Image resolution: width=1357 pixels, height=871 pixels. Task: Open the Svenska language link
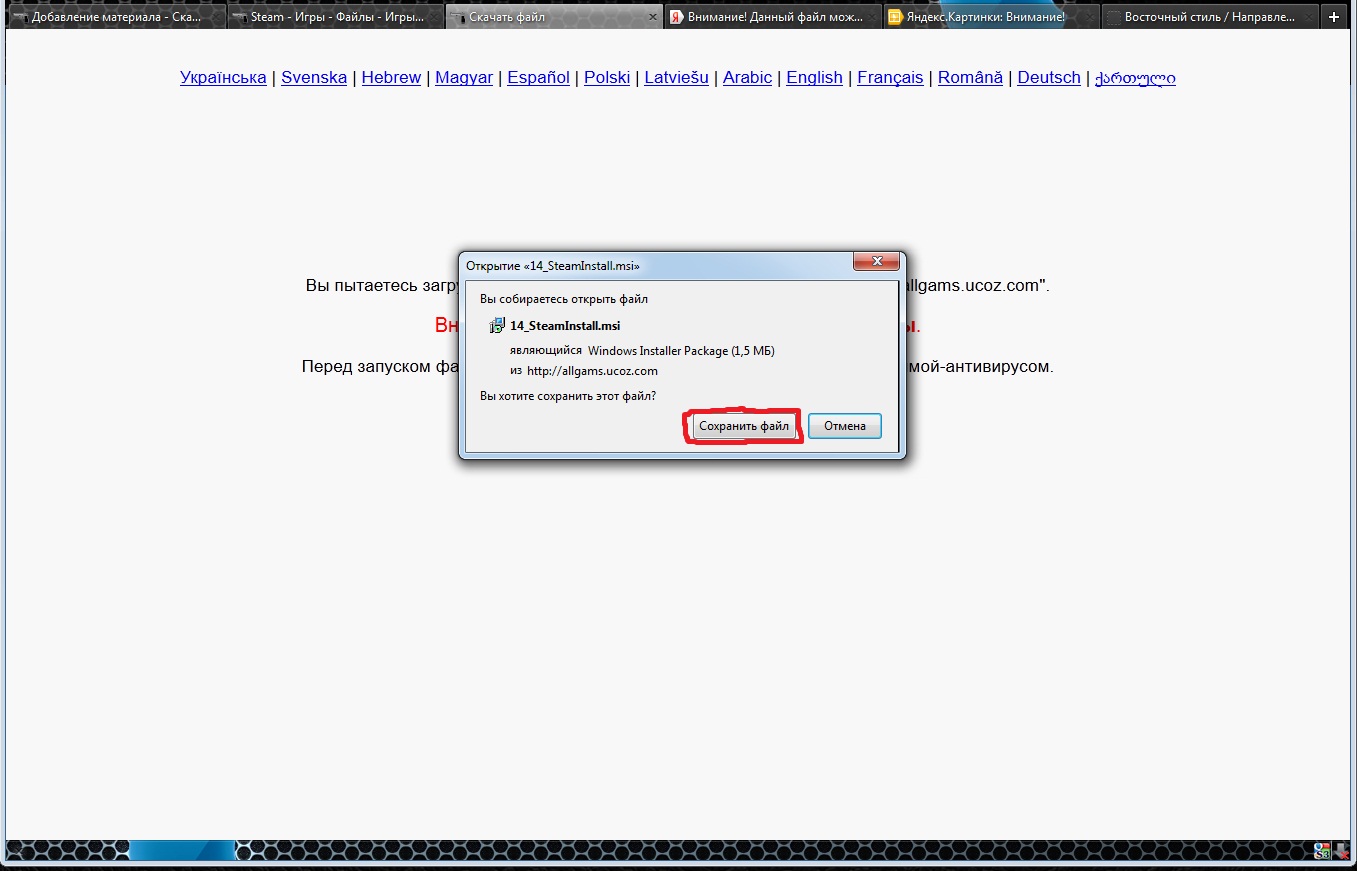point(314,77)
